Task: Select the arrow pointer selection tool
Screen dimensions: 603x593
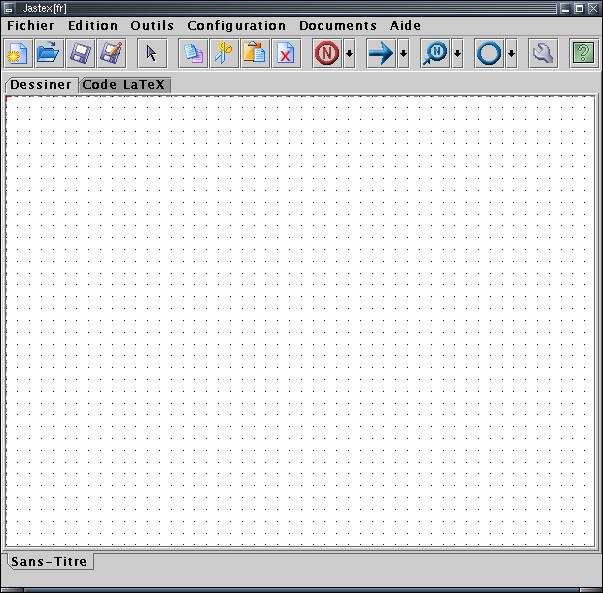Action: (x=152, y=54)
